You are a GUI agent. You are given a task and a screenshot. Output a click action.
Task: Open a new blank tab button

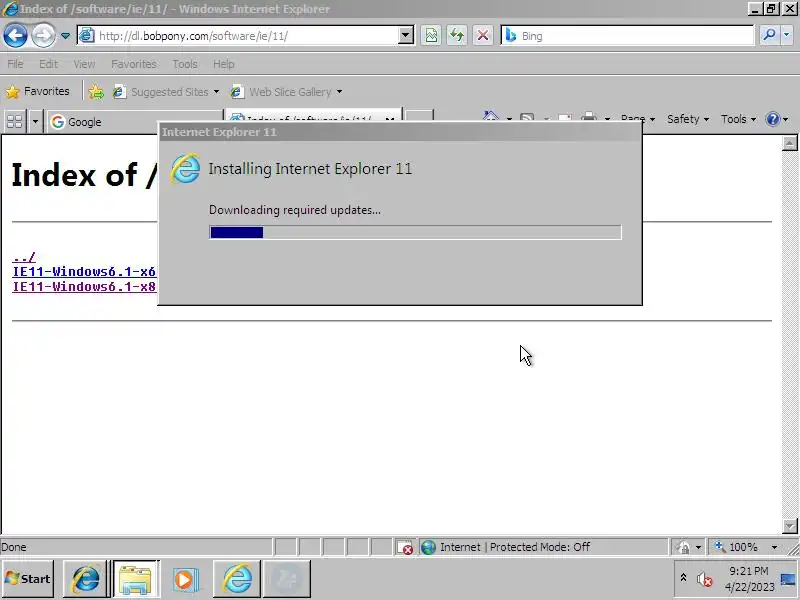point(419,116)
